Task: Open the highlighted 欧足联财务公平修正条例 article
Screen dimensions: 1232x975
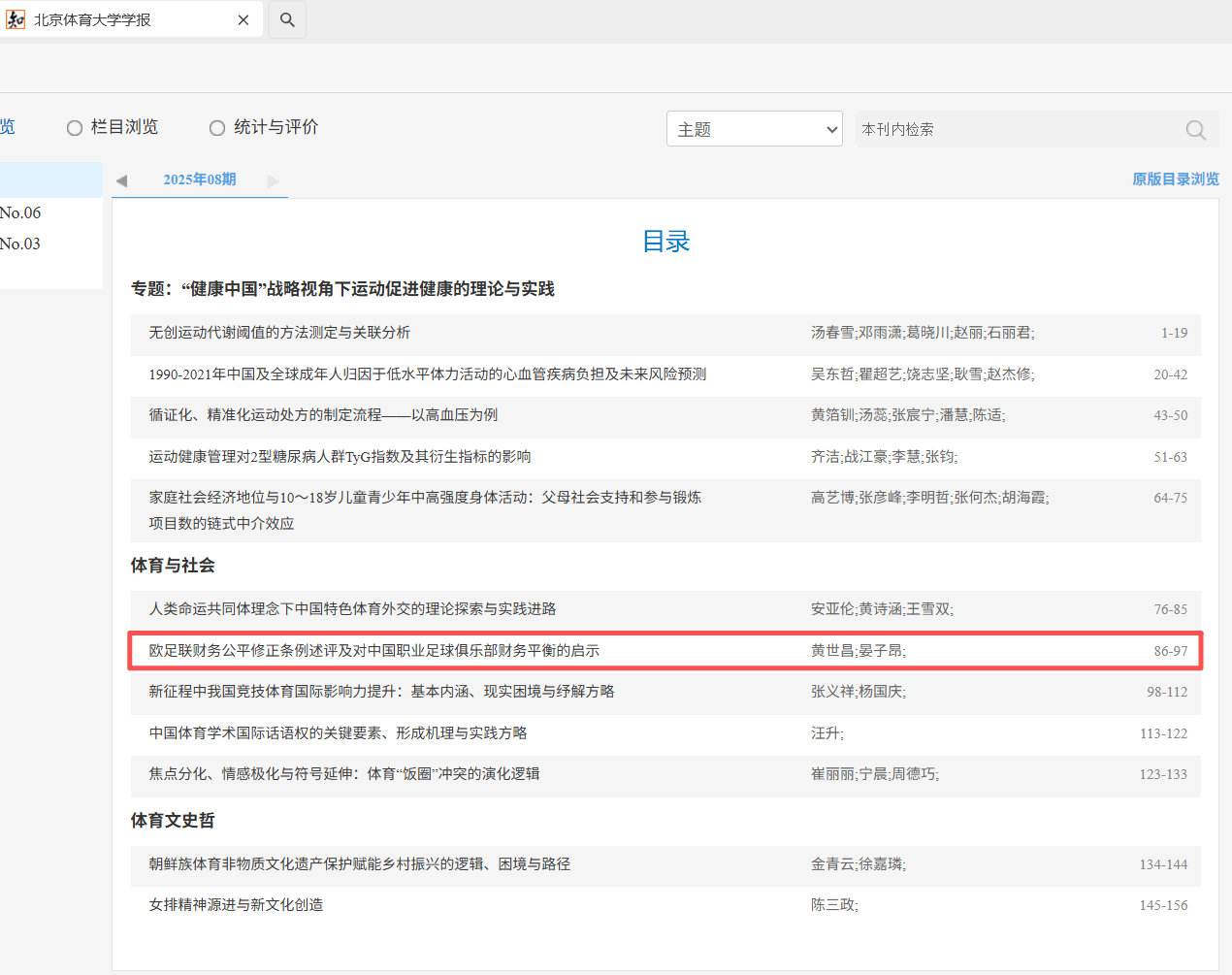Action: (x=373, y=651)
